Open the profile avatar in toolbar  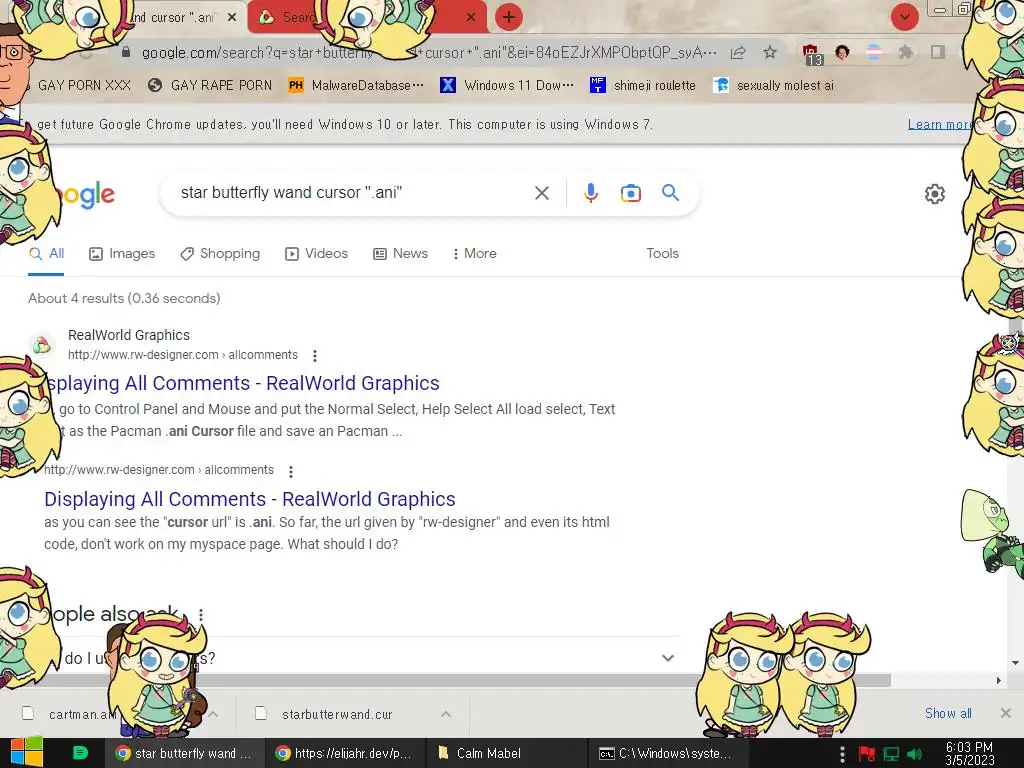(x=842, y=52)
